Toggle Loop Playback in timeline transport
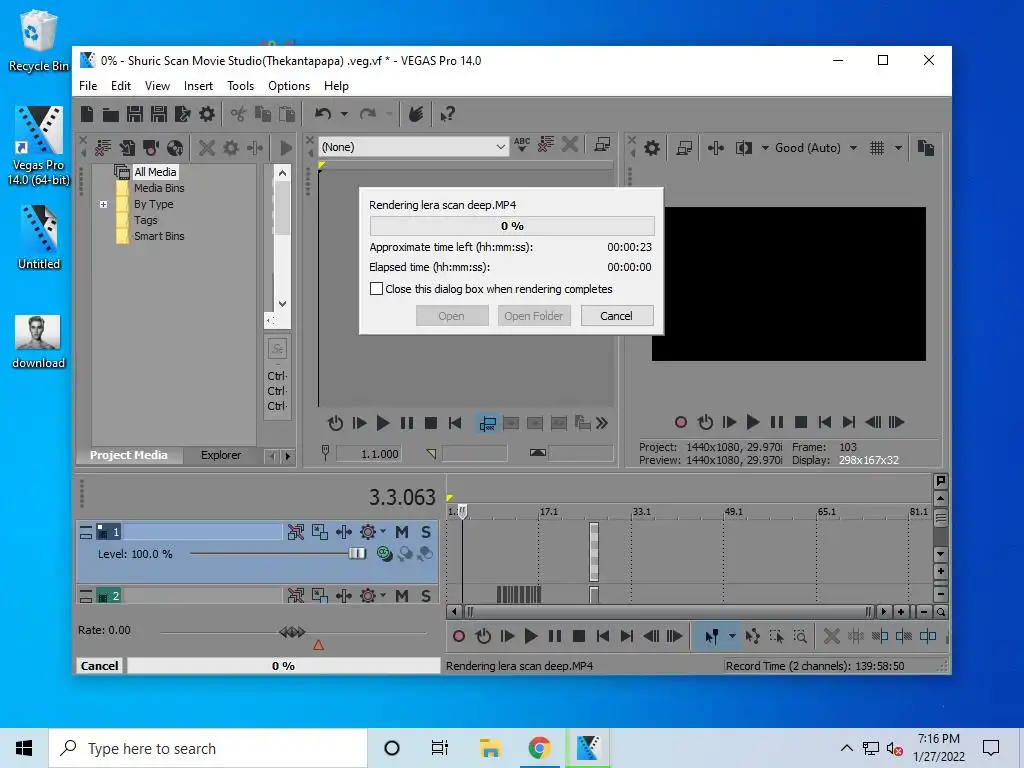Viewport: 1024px width, 768px height. [483, 636]
